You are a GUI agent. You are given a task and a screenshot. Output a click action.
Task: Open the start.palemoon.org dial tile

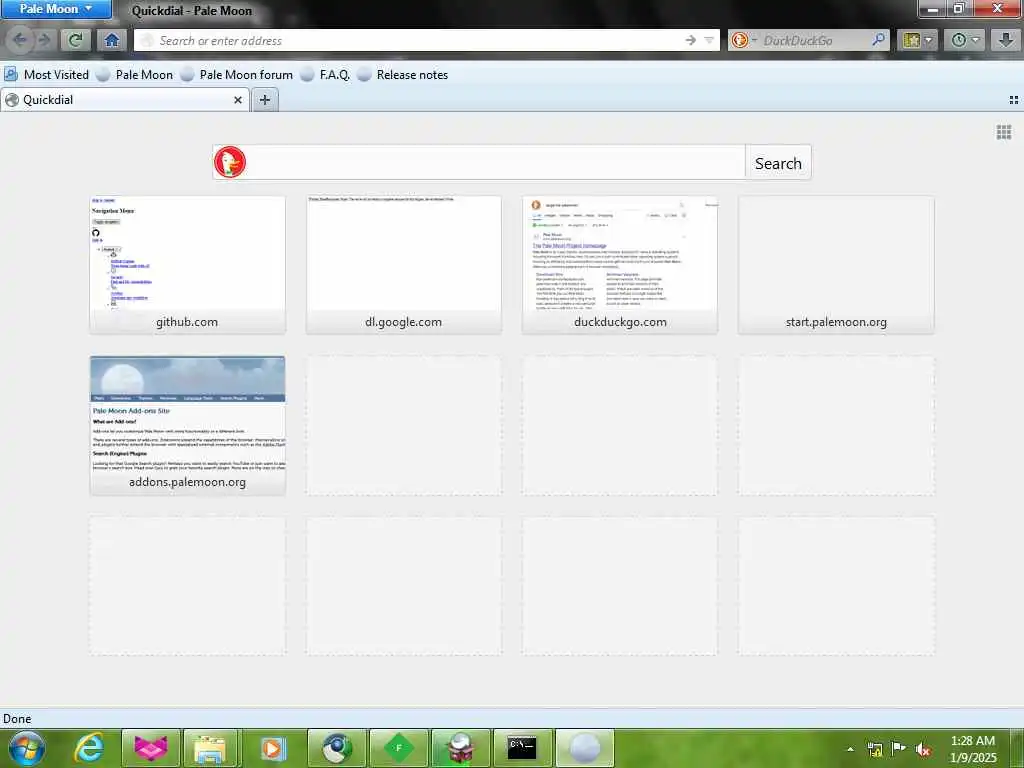(x=836, y=265)
